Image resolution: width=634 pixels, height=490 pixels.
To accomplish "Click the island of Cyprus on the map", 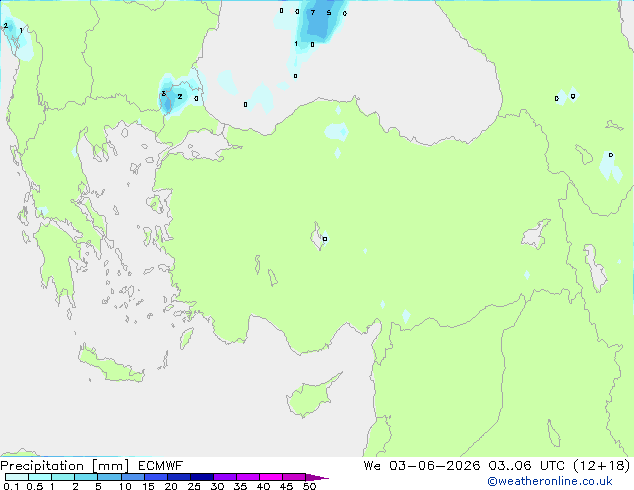I will pos(309,397).
